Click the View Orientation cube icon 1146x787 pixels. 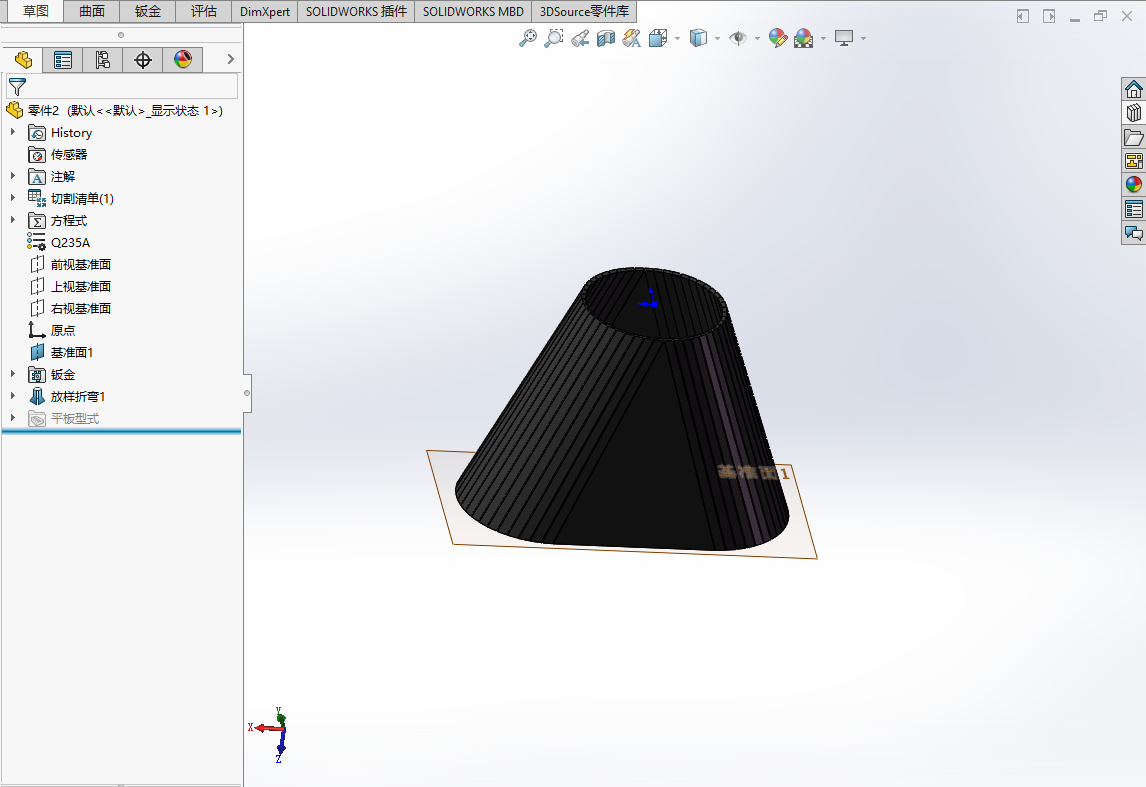(x=658, y=38)
